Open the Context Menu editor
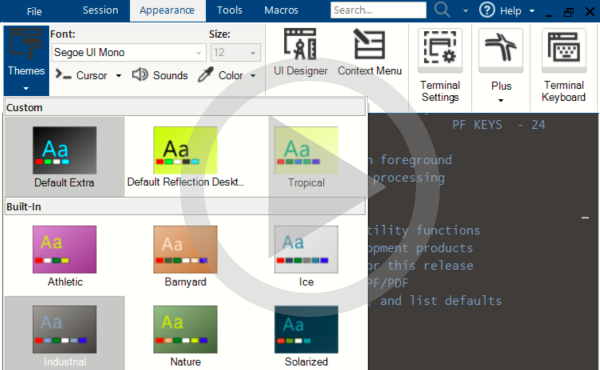 [x=370, y=52]
